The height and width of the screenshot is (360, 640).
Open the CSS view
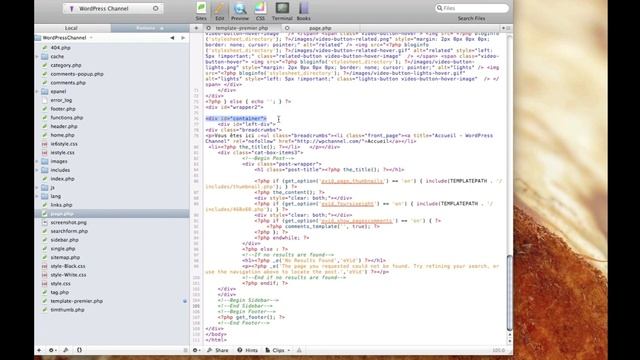tap(260, 11)
